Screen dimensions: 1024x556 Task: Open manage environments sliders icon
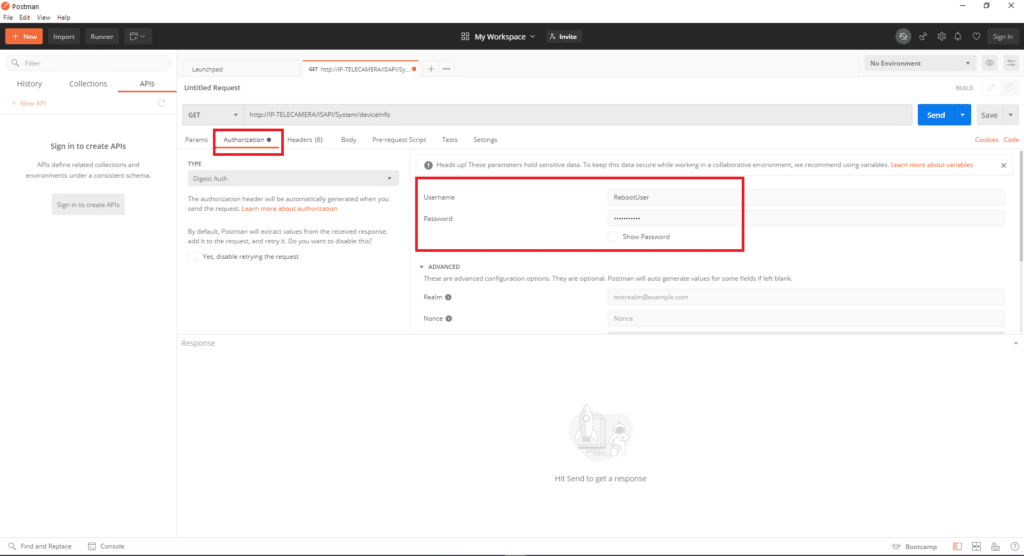tap(1010, 63)
